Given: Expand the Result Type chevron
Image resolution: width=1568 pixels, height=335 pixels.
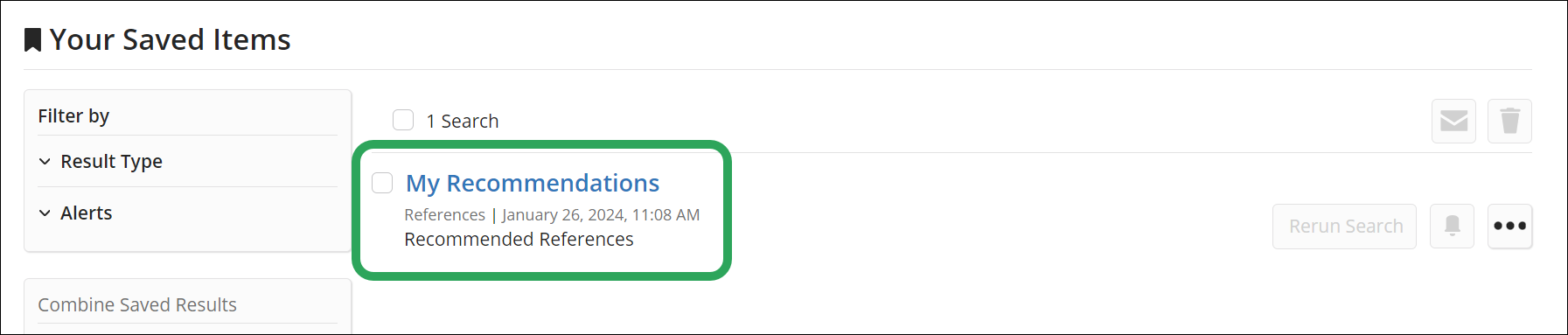Looking at the screenshot, I should 45,162.
